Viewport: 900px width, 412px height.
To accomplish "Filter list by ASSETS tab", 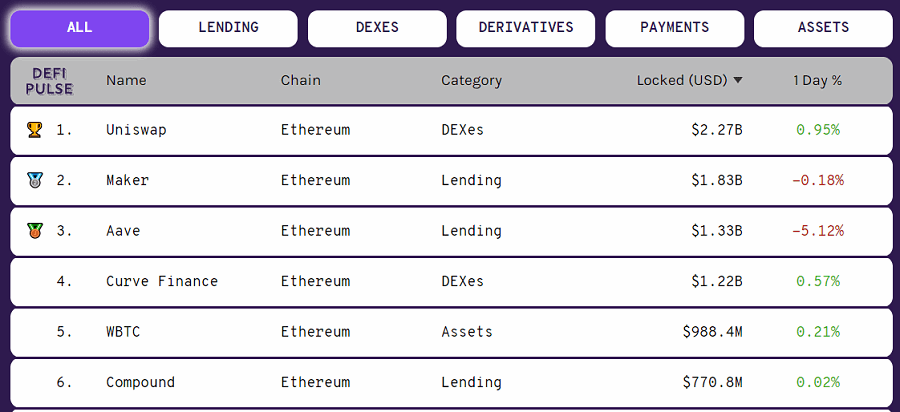I will pos(823,28).
